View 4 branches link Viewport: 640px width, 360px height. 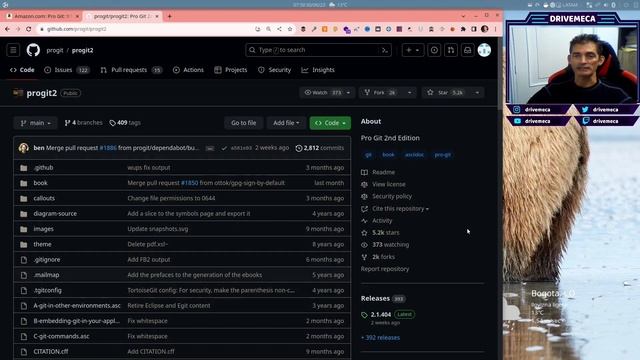pos(83,122)
